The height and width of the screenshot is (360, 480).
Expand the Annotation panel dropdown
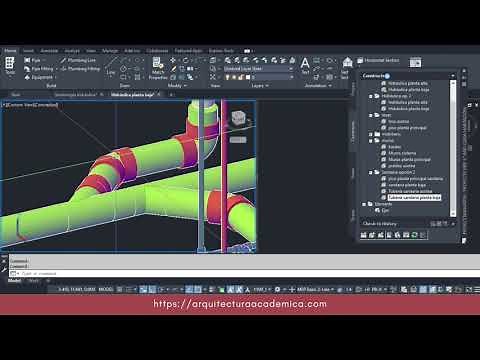click(x=318, y=86)
